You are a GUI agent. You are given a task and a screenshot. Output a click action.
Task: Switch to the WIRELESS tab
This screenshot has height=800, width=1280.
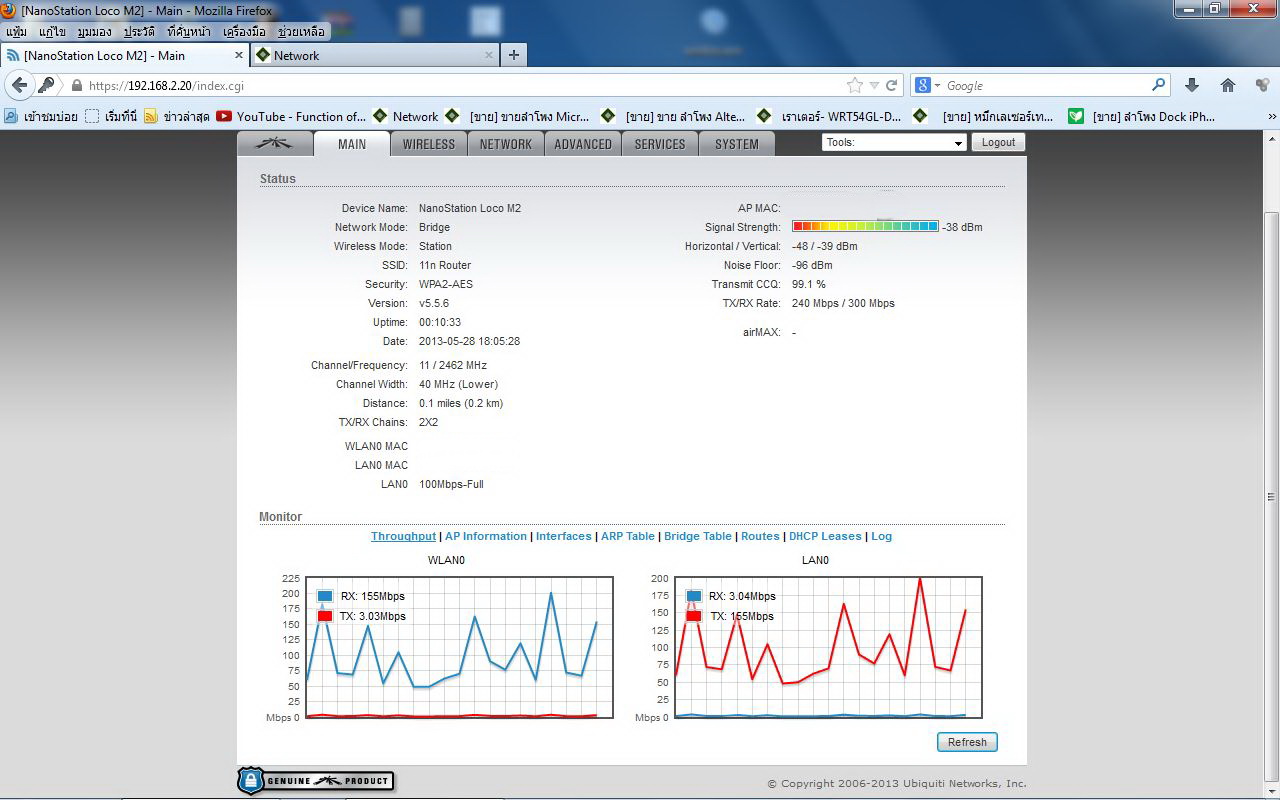(429, 144)
